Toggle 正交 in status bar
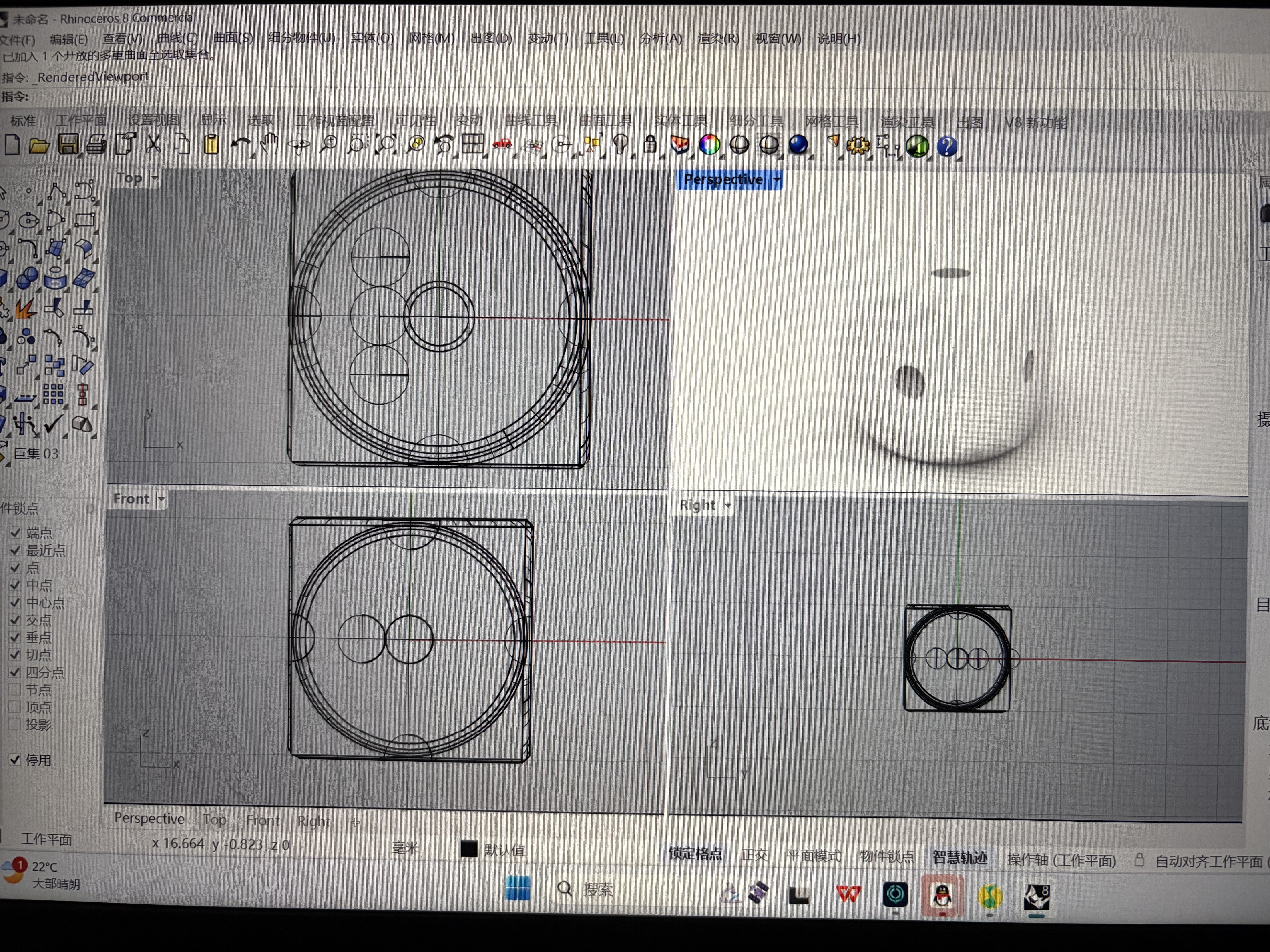The height and width of the screenshot is (952, 1270). (754, 855)
